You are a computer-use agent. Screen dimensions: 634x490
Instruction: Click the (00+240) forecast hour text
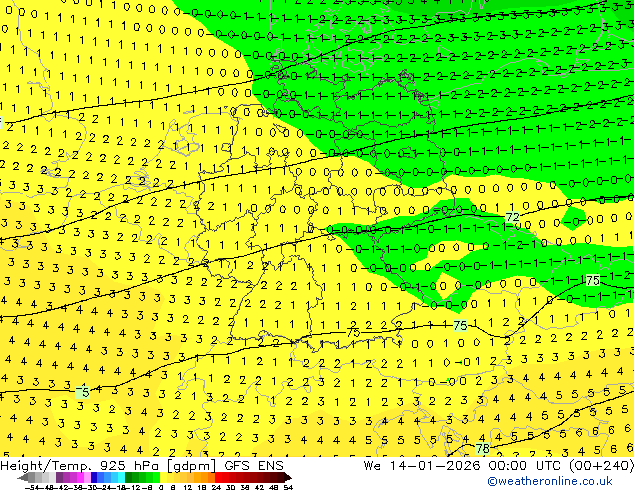click(601, 465)
